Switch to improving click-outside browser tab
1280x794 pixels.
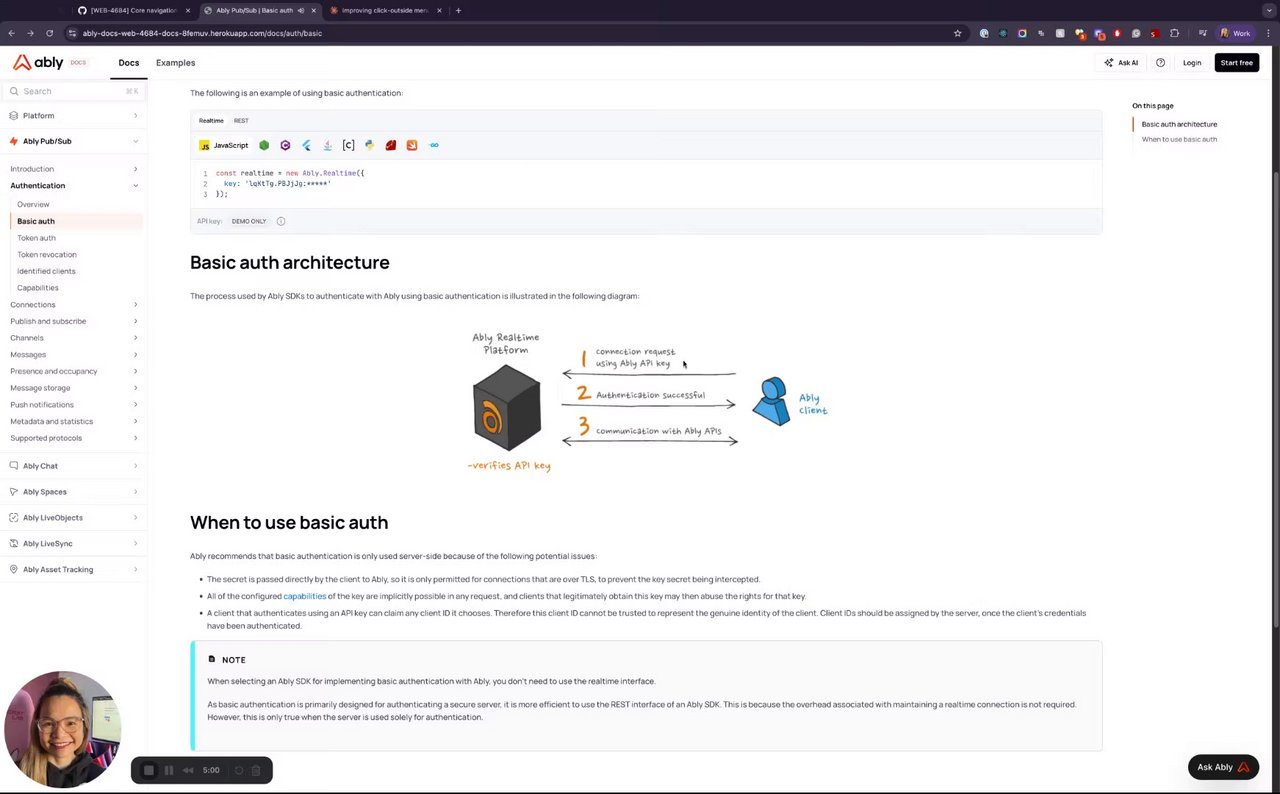pos(384,10)
